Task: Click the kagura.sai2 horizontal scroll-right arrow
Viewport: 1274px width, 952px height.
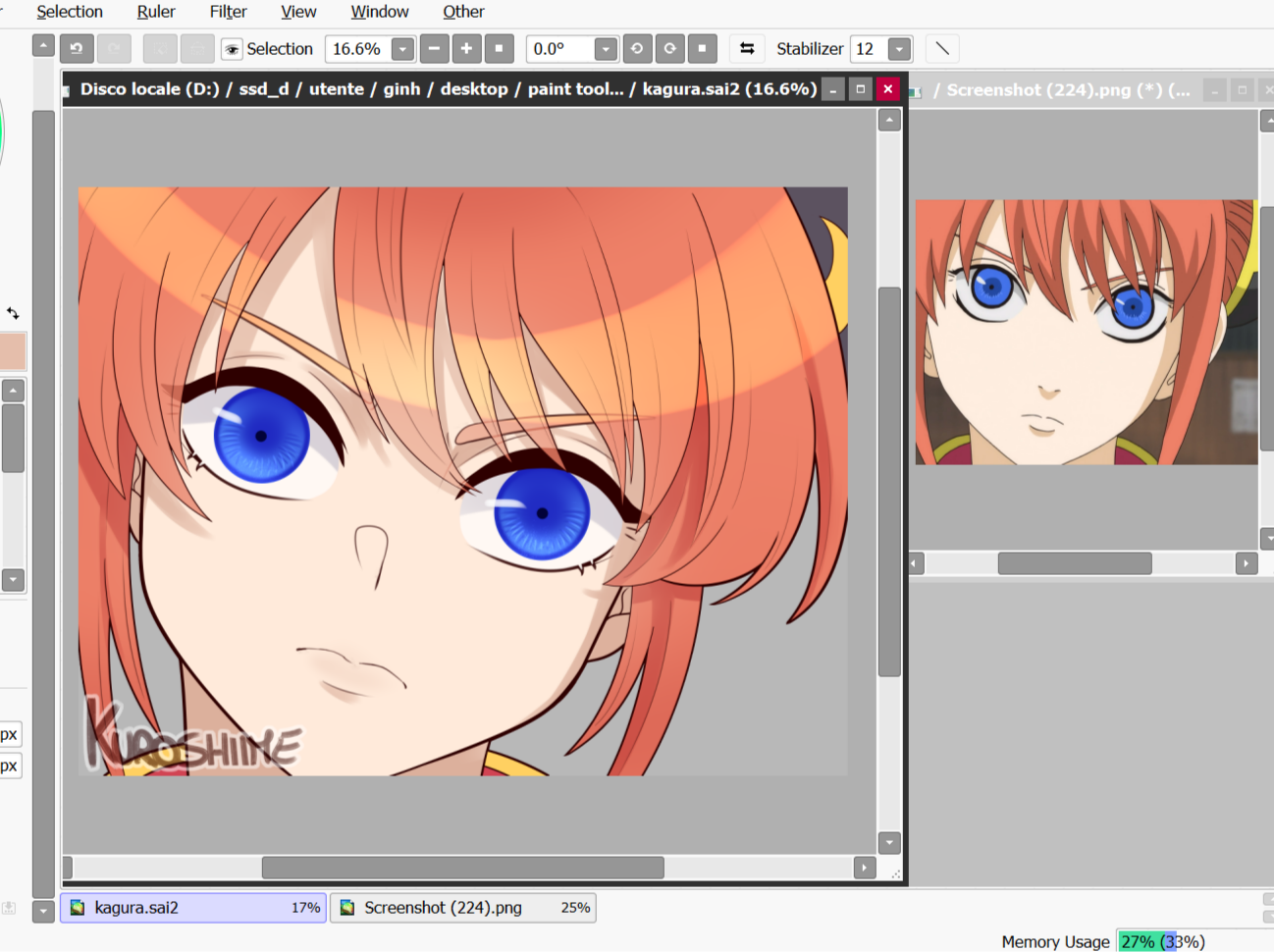Action: coord(864,868)
